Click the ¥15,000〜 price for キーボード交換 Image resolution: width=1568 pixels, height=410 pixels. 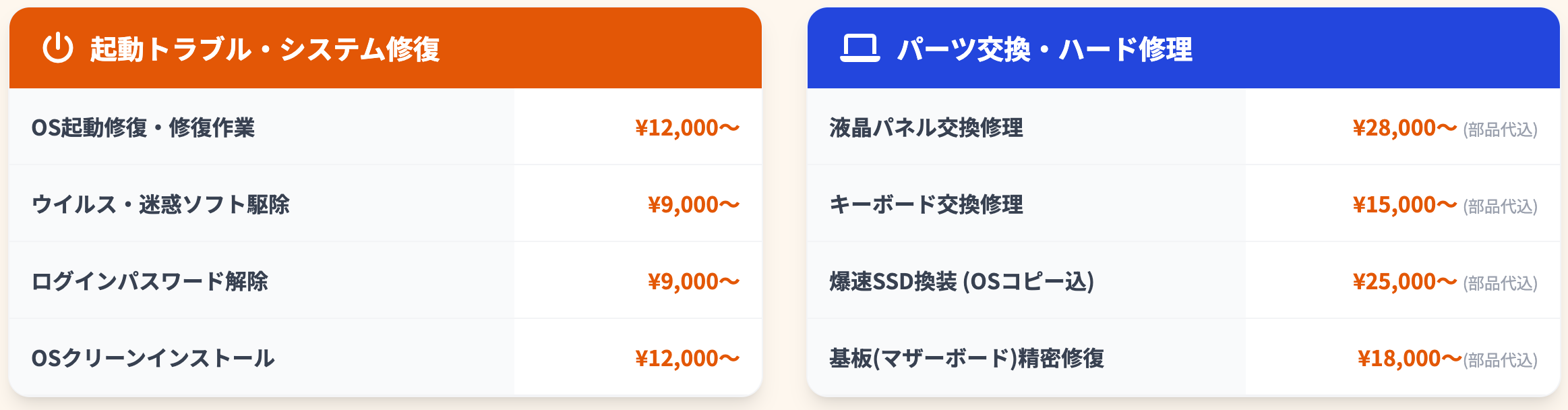[x=1404, y=204]
